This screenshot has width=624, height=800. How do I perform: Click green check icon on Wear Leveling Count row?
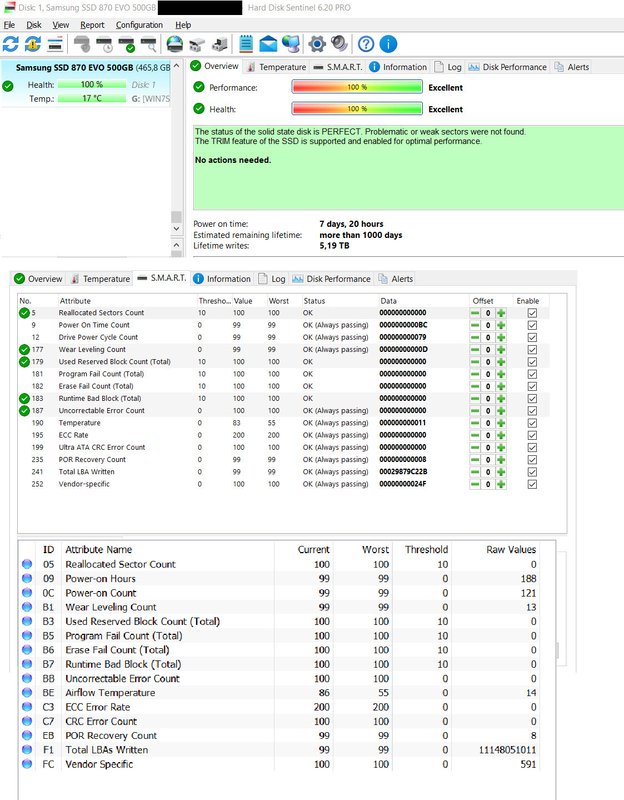(24, 349)
